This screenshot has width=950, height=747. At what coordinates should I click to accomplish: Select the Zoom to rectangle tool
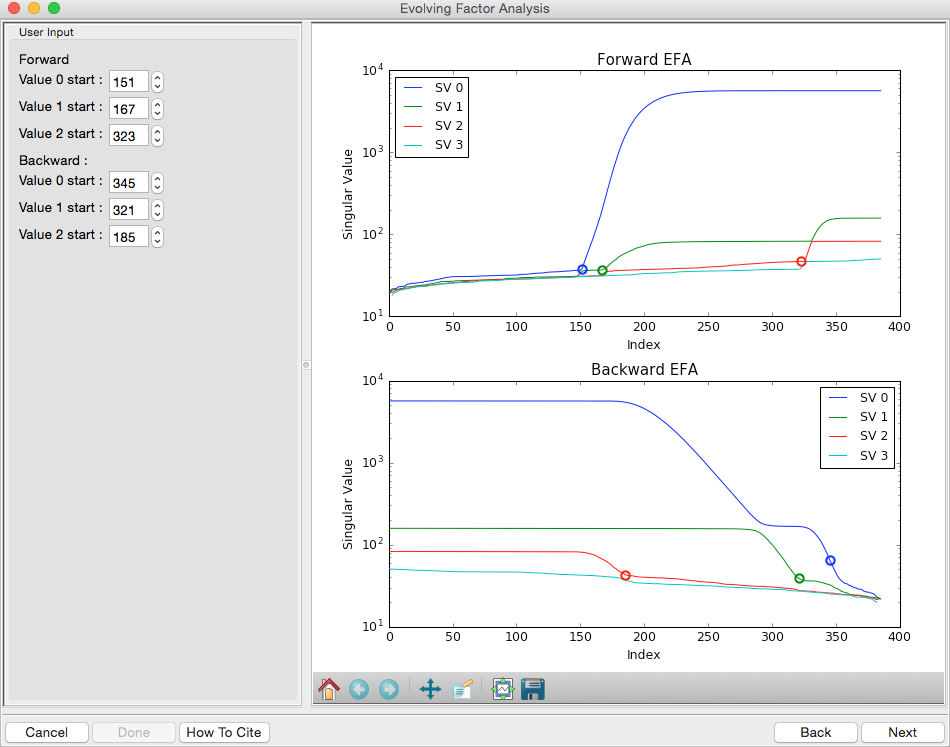pyautogui.click(x=462, y=689)
